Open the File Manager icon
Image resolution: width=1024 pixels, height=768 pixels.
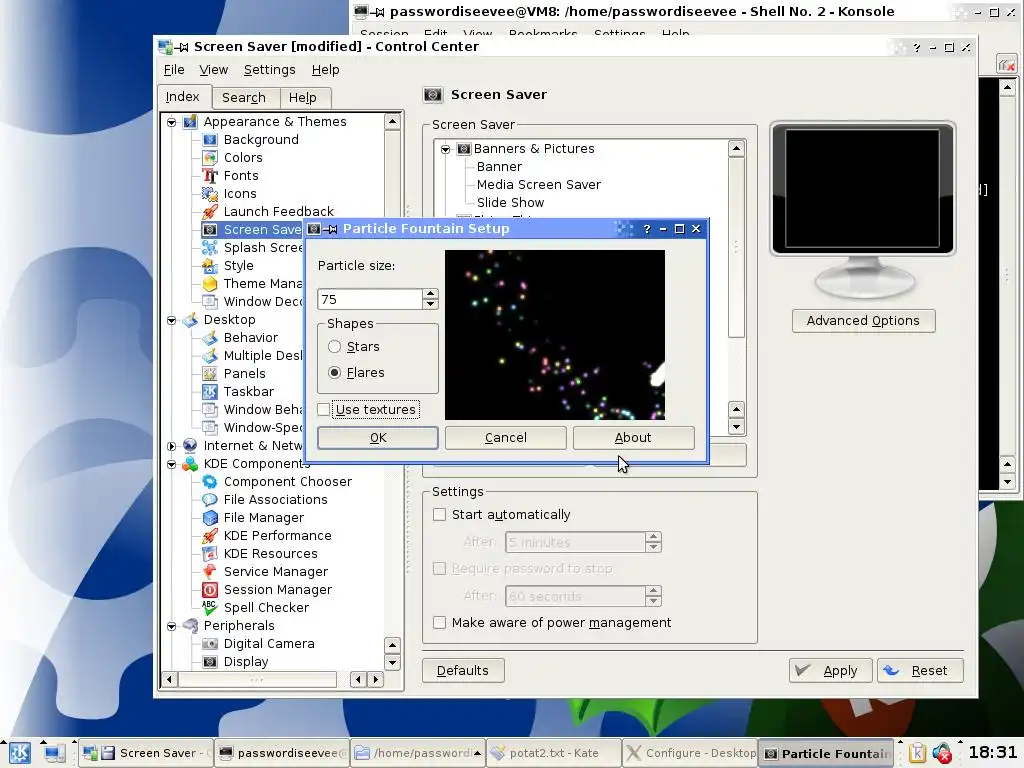click(x=210, y=518)
